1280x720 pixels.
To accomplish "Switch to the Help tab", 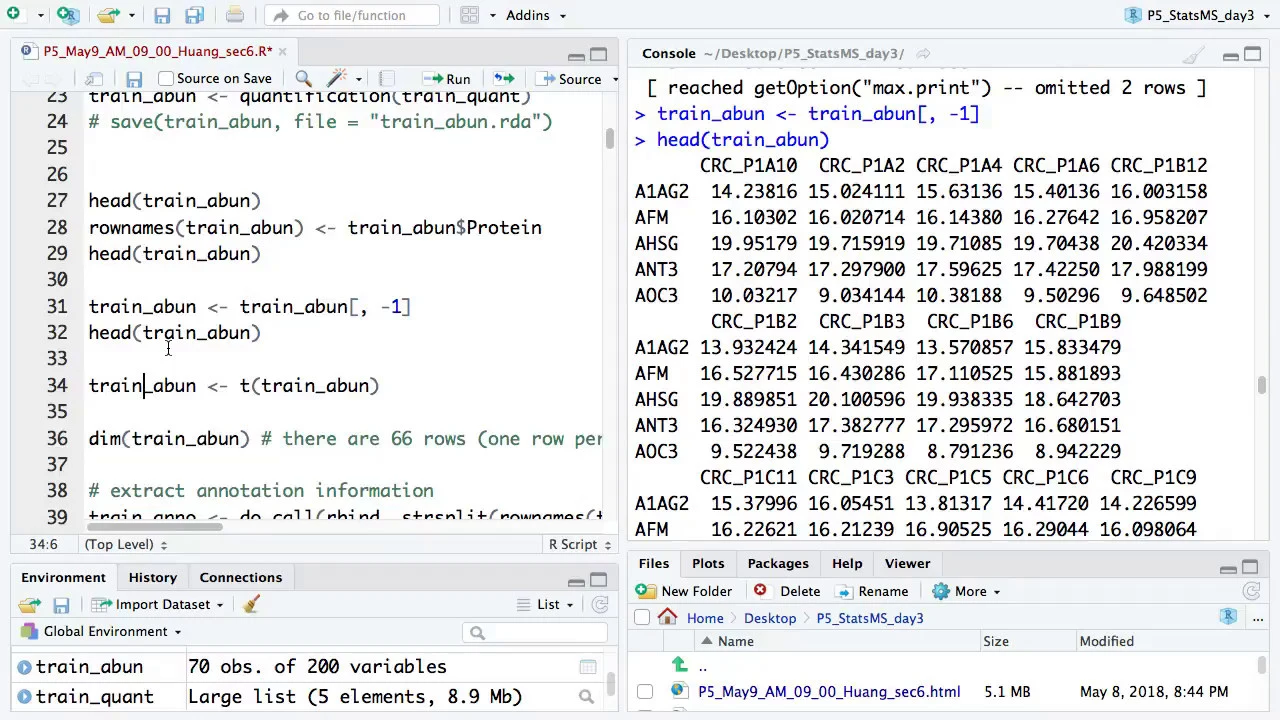I will click(x=846, y=563).
